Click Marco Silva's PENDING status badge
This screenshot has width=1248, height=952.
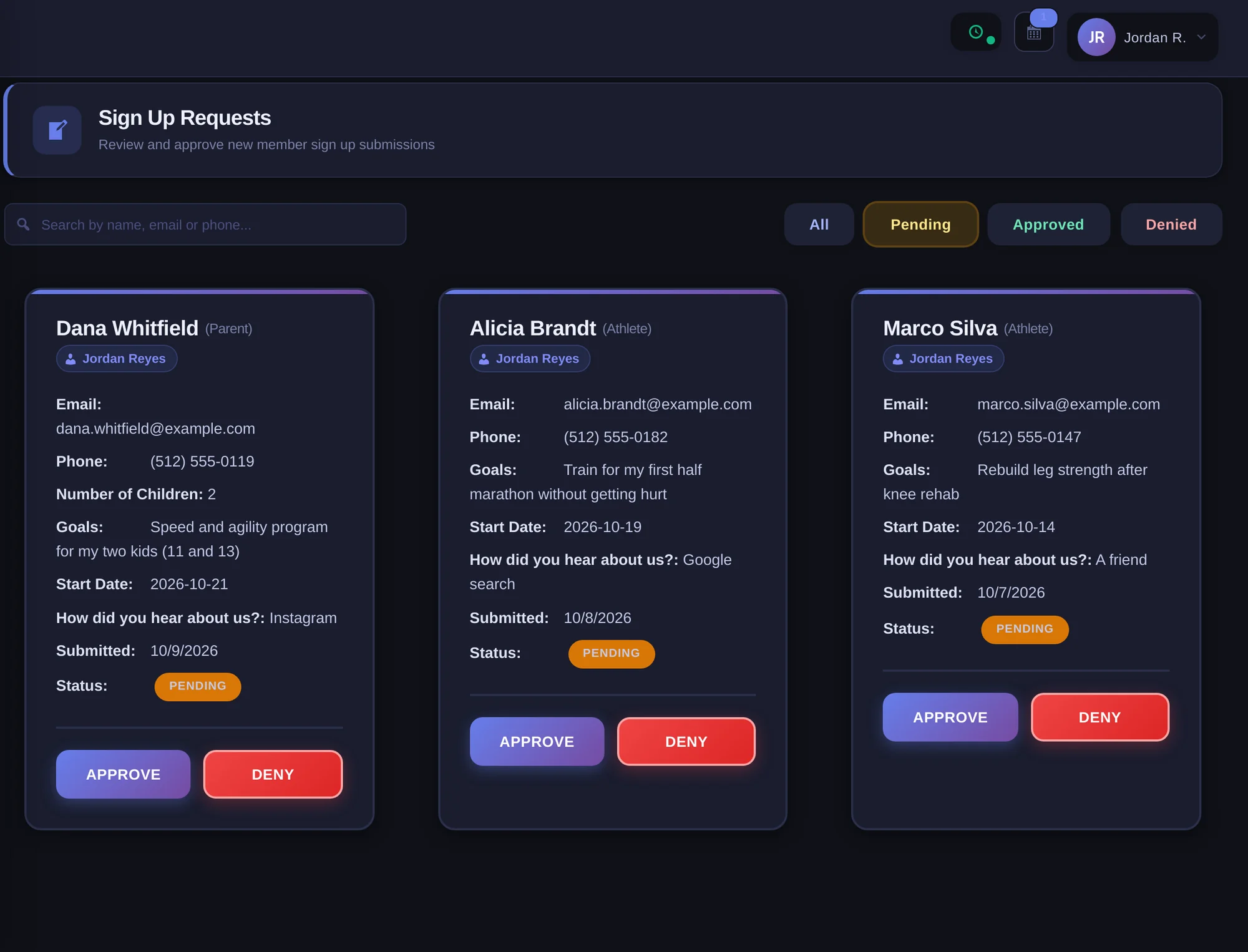[x=1025, y=629]
